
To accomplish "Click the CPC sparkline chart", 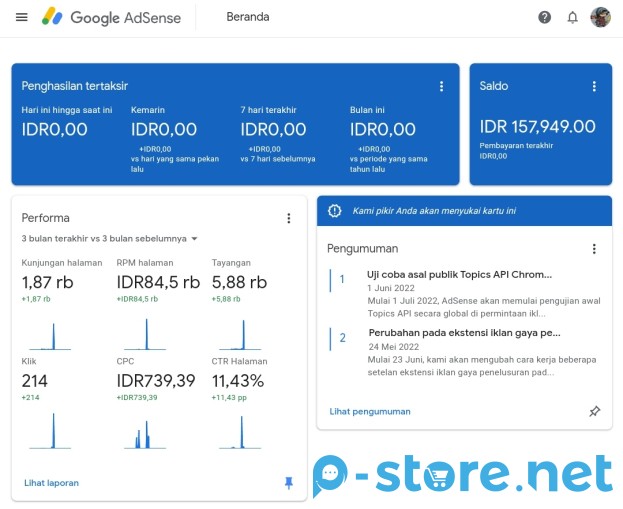I will (x=145, y=435).
